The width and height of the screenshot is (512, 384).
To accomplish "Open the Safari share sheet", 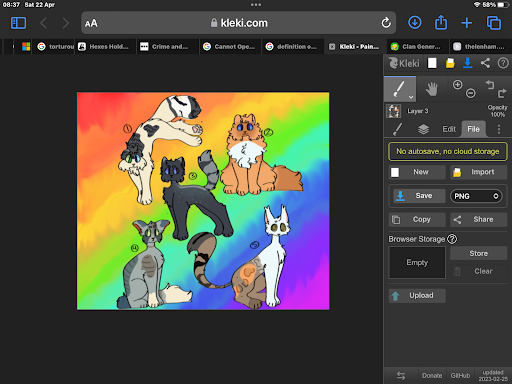I will pos(441,23).
